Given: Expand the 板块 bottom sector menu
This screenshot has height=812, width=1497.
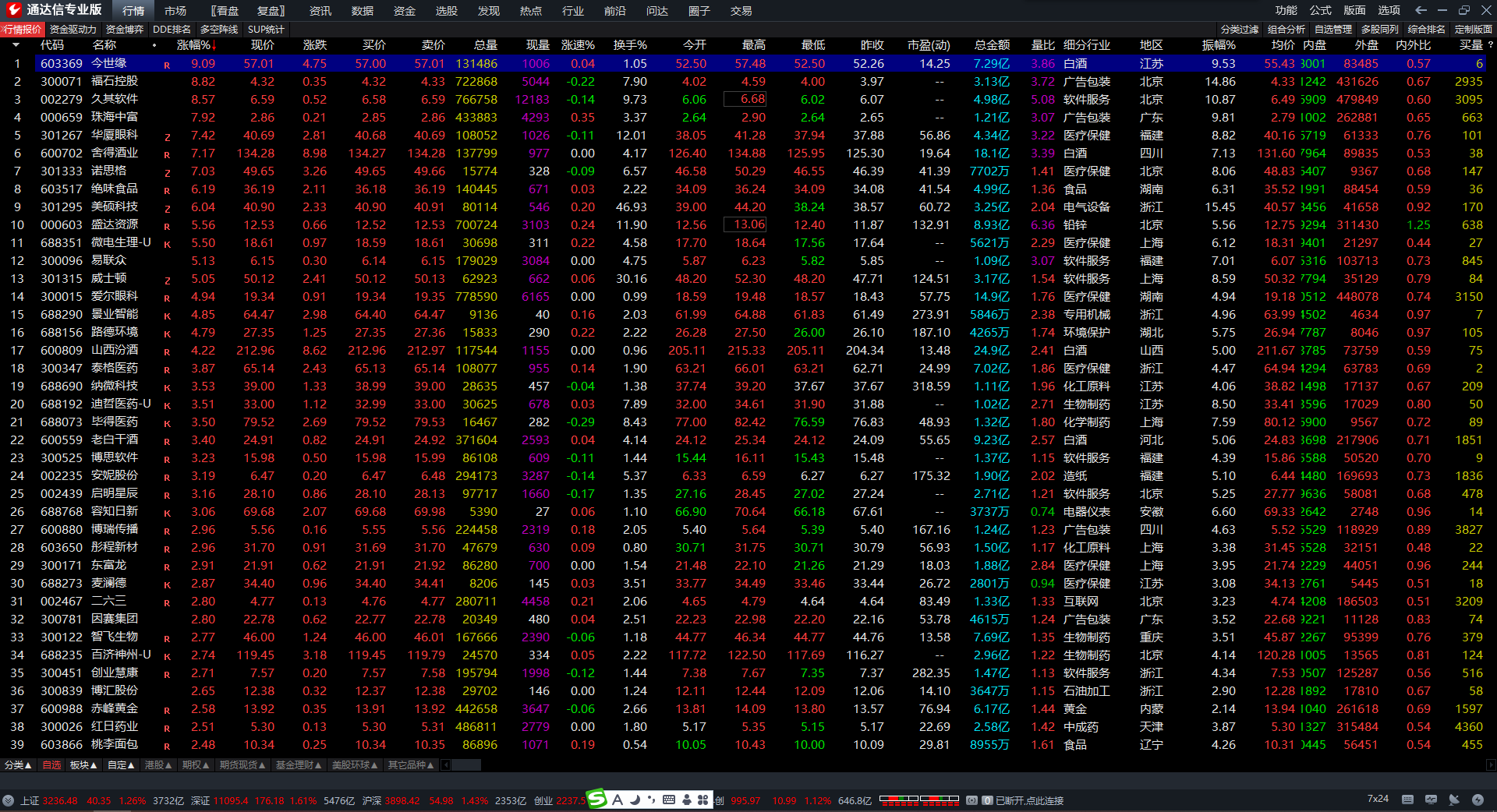Looking at the screenshot, I should coord(83,765).
